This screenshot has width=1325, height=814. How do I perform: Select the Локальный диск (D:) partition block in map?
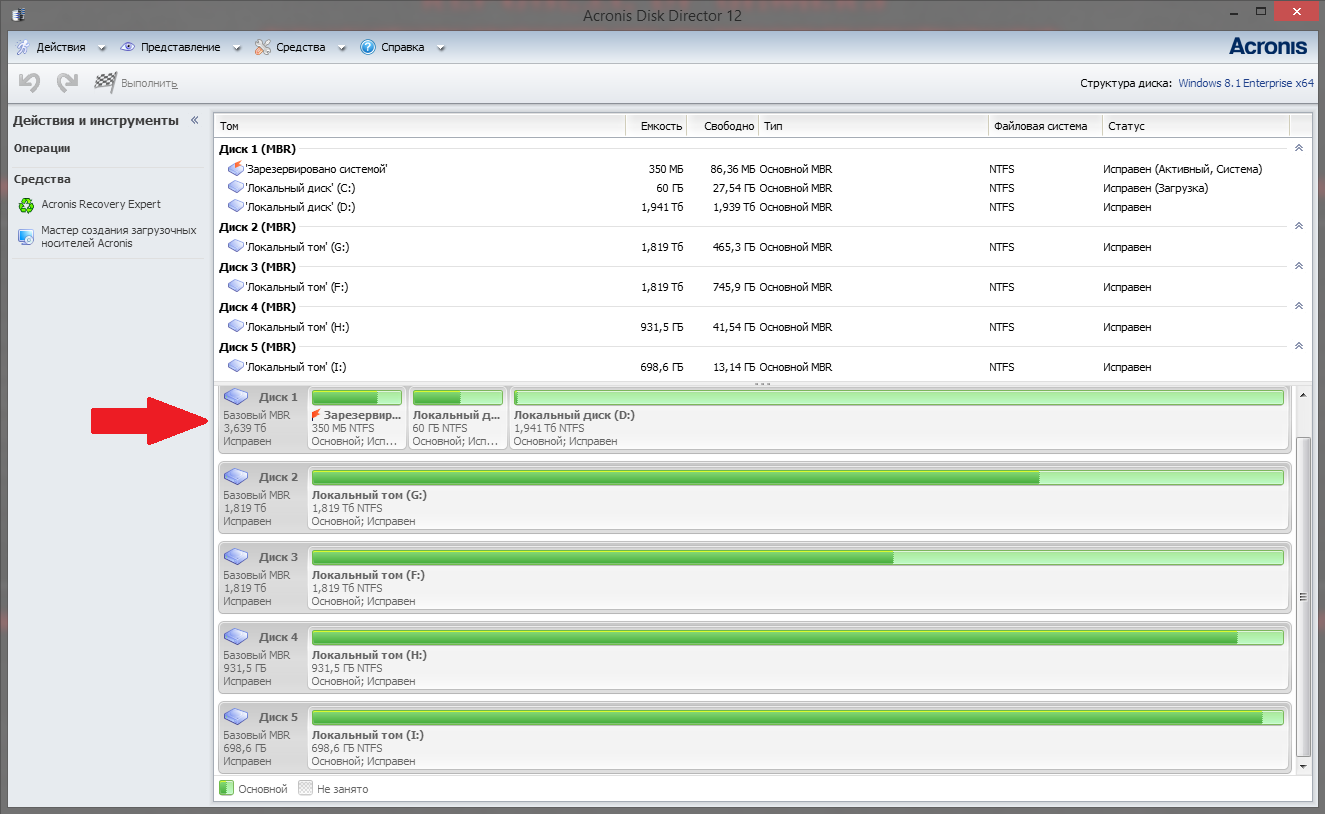tap(898, 419)
